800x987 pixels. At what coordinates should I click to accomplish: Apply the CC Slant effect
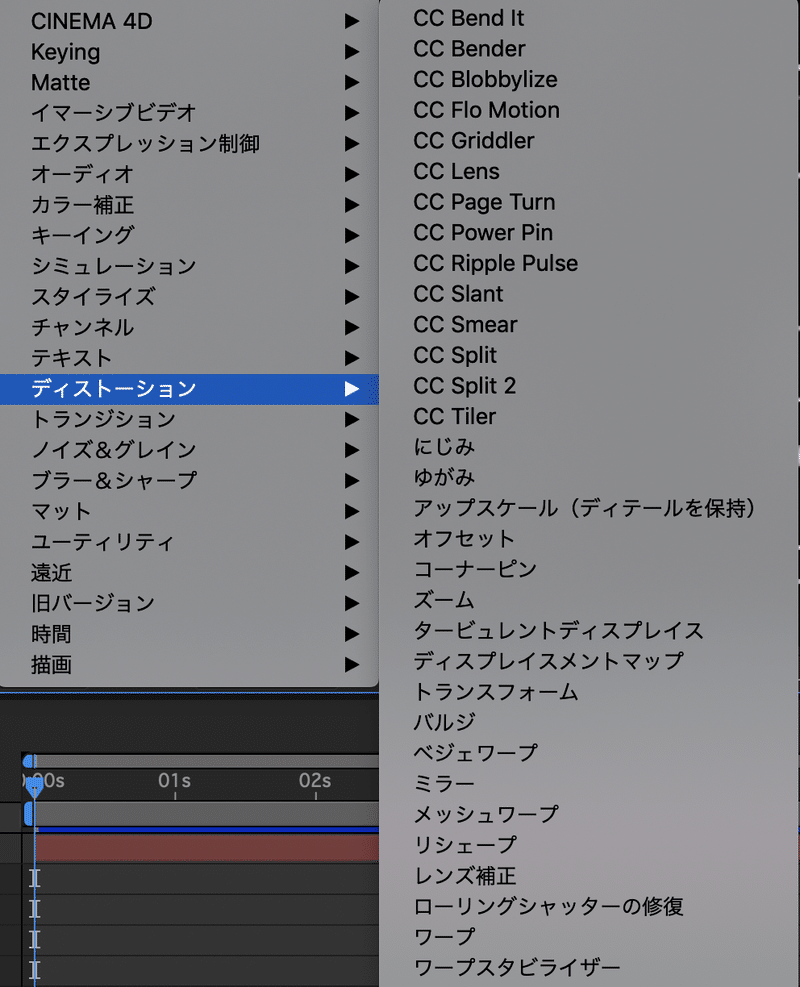point(589,294)
